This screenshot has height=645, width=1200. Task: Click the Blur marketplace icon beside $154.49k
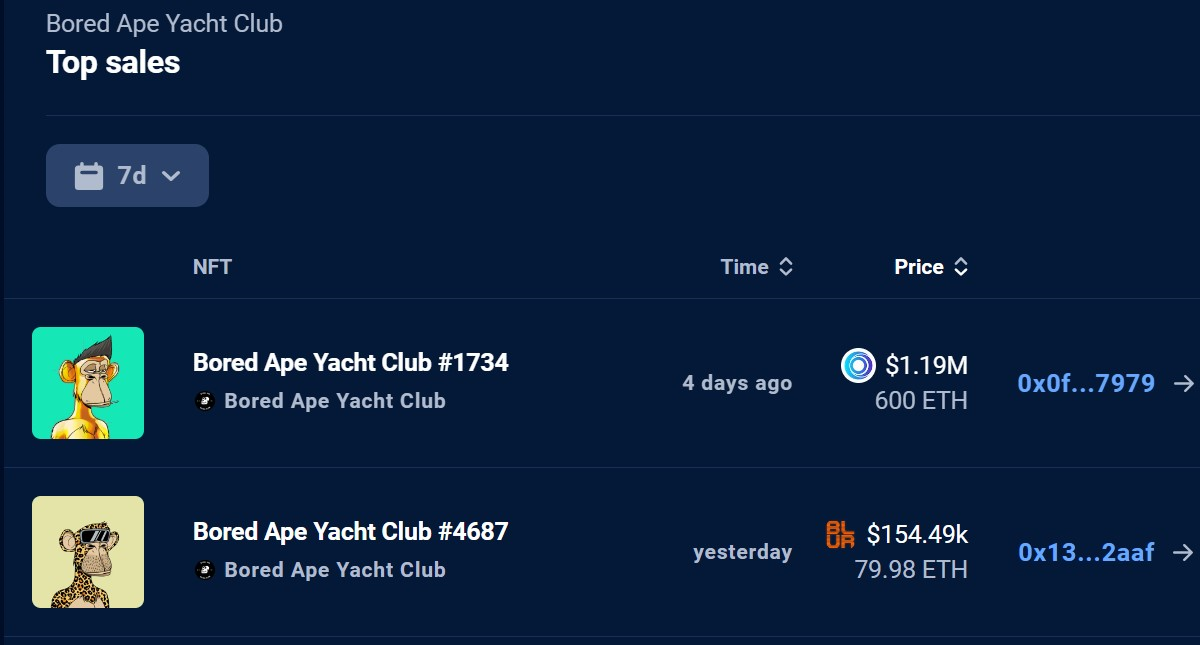841,535
